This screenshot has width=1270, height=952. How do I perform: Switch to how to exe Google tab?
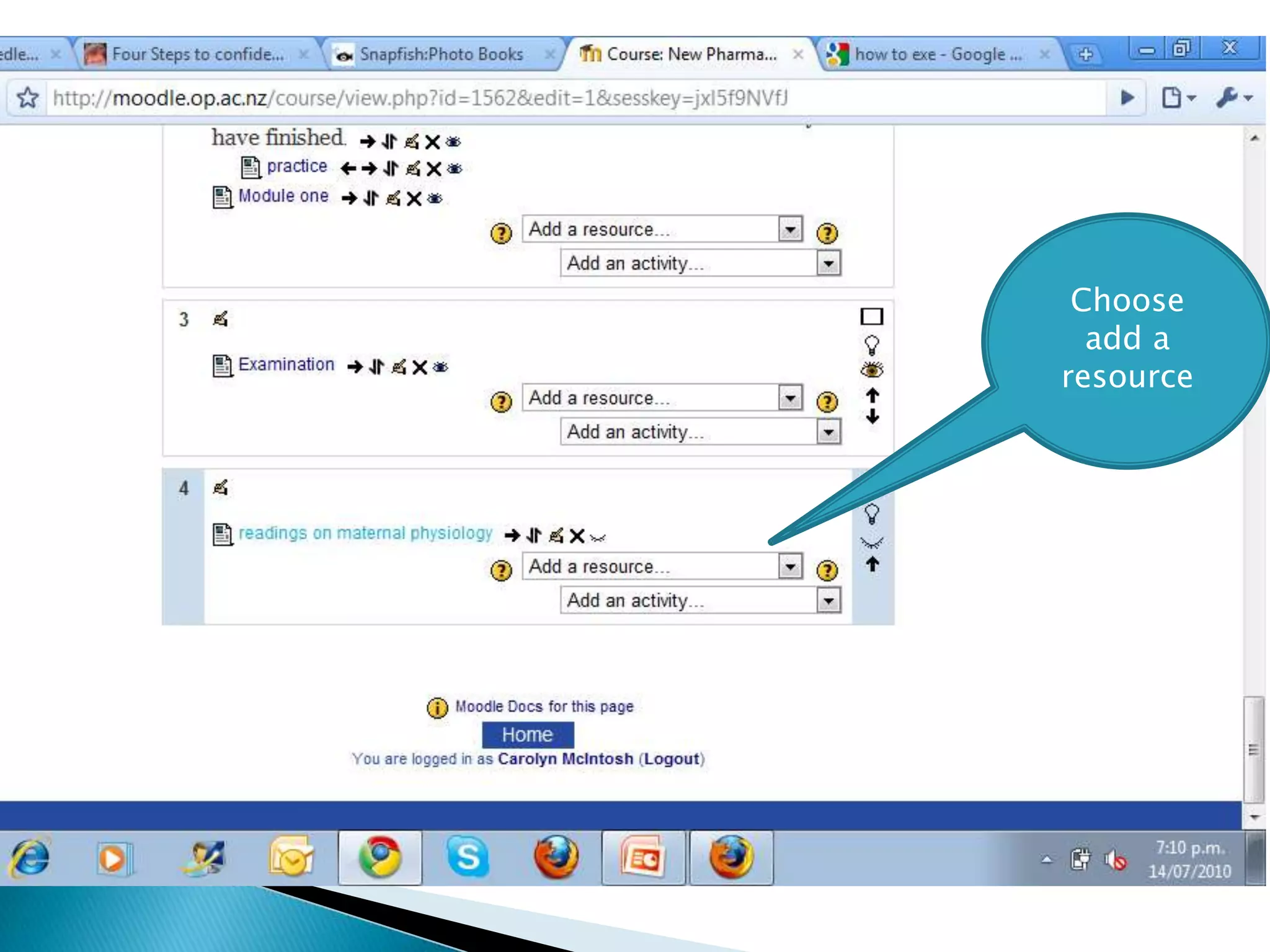(936, 55)
